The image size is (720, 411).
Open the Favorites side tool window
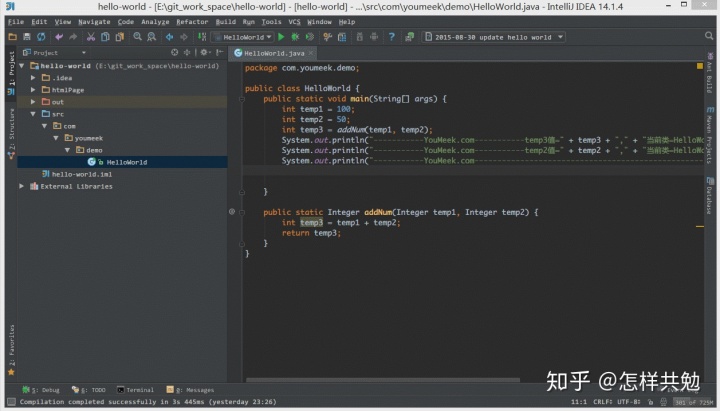tap(11, 350)
